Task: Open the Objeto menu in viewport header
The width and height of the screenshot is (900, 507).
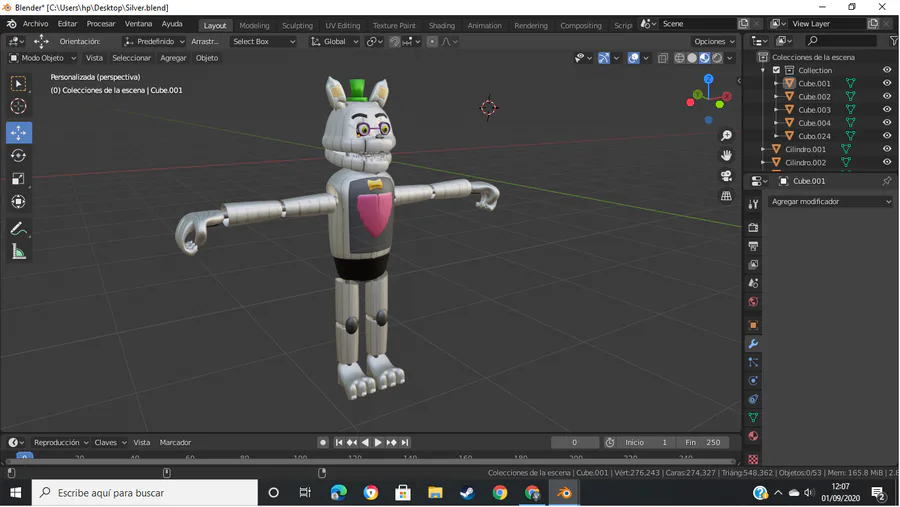Action: 207,58
